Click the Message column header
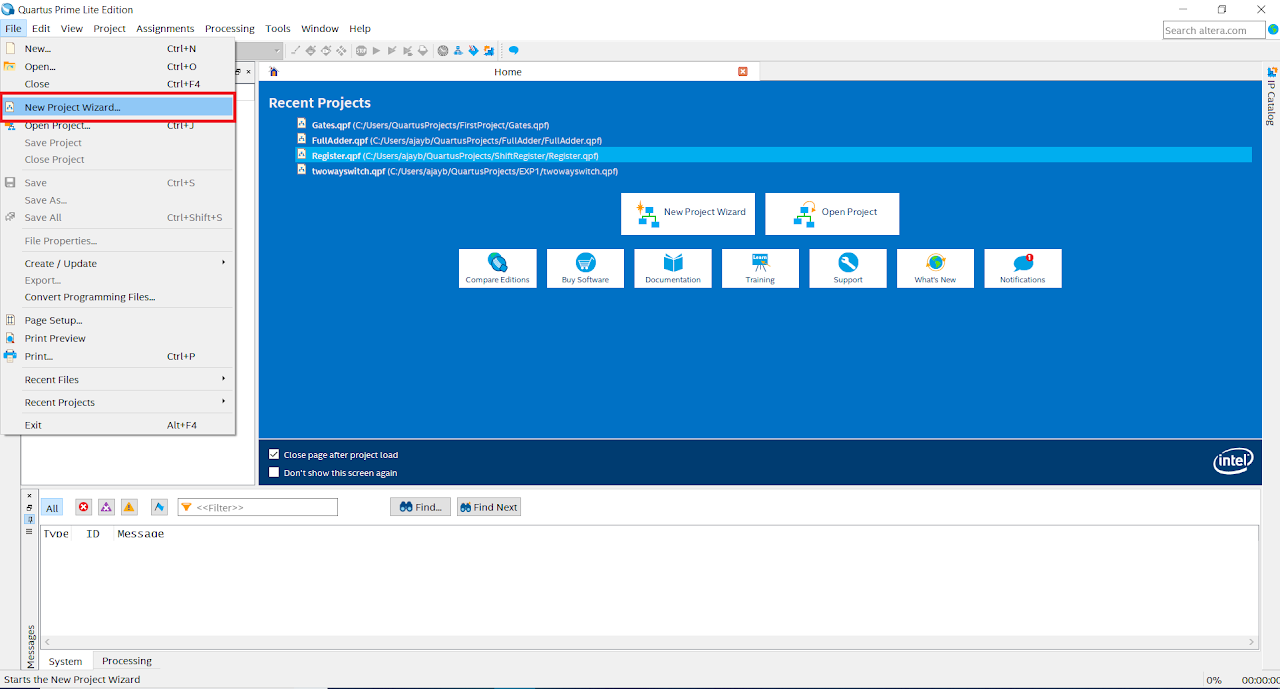The height and width of the screenshot is (689, 1280). pyautogui.click(x=140, y=534)
